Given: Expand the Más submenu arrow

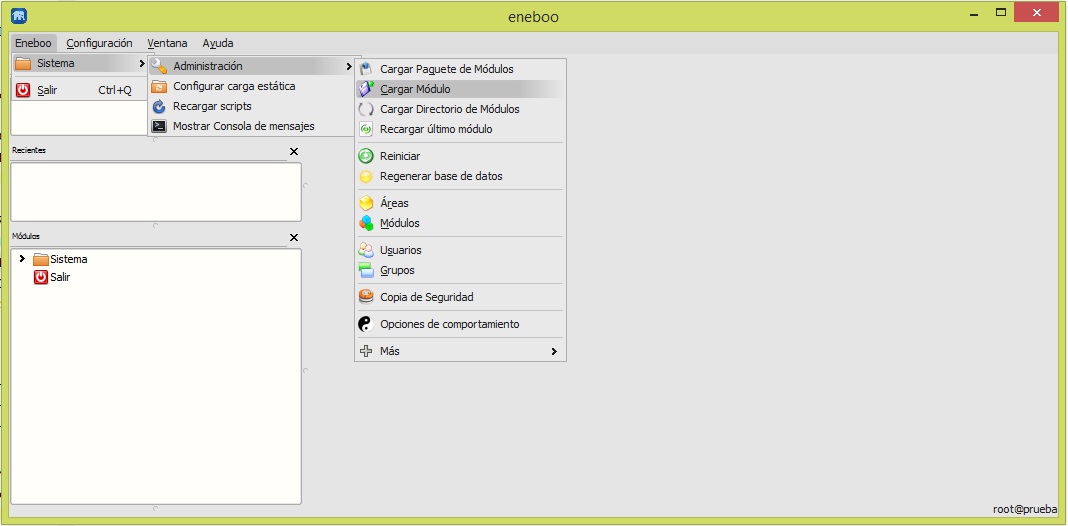Looking at the screenshot, I should coord(554,352).
